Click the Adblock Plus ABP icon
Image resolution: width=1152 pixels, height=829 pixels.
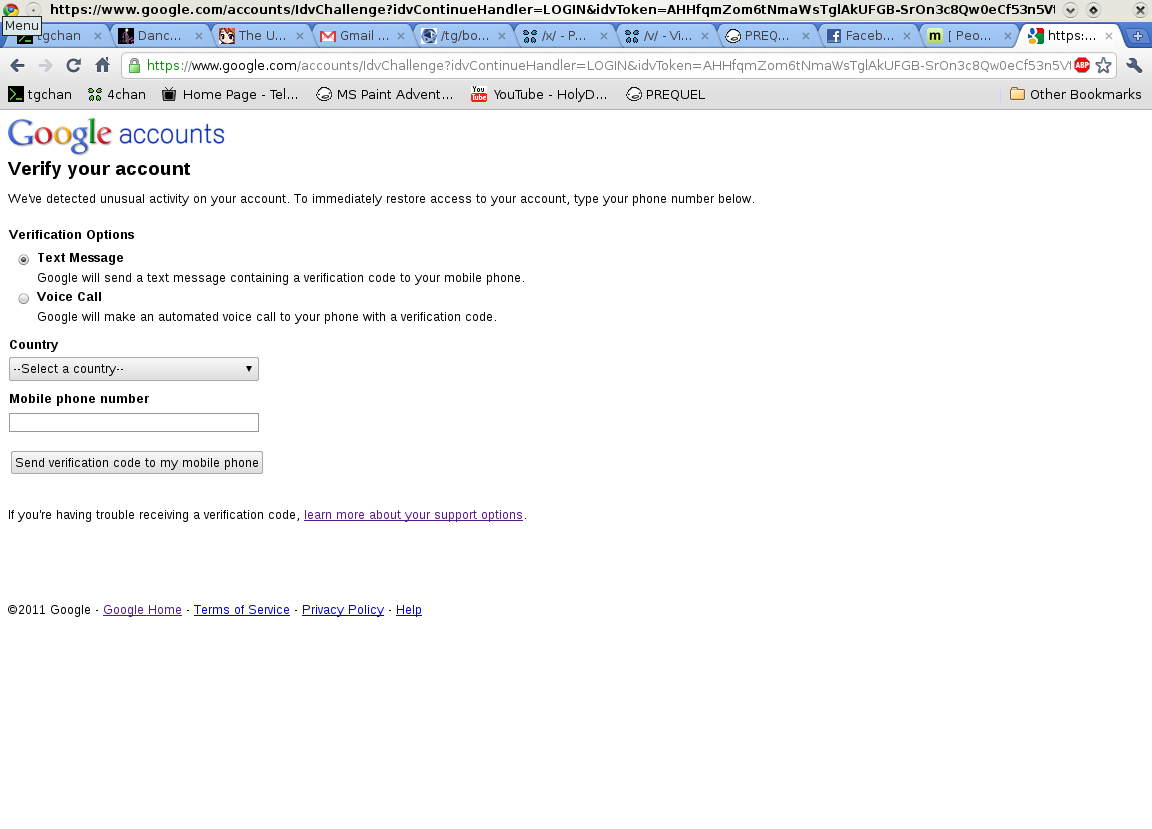point(1082,66)
